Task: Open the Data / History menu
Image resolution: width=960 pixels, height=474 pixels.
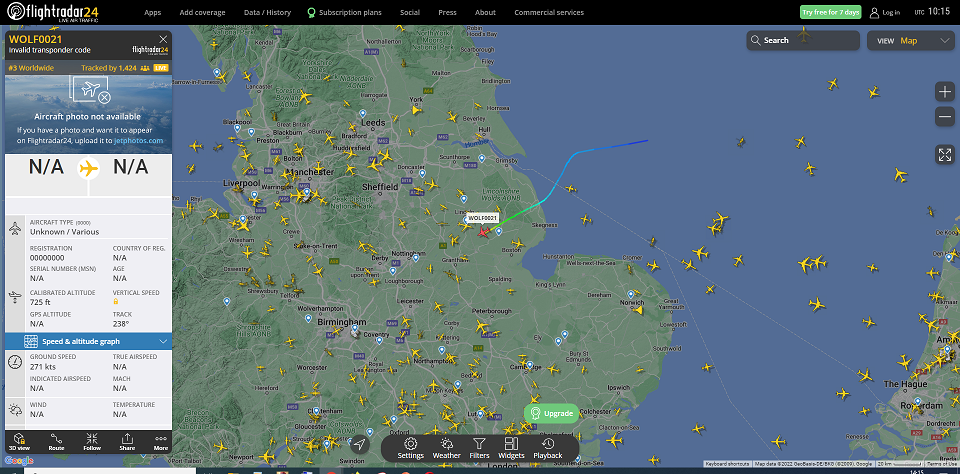Action: coord(267,12)
